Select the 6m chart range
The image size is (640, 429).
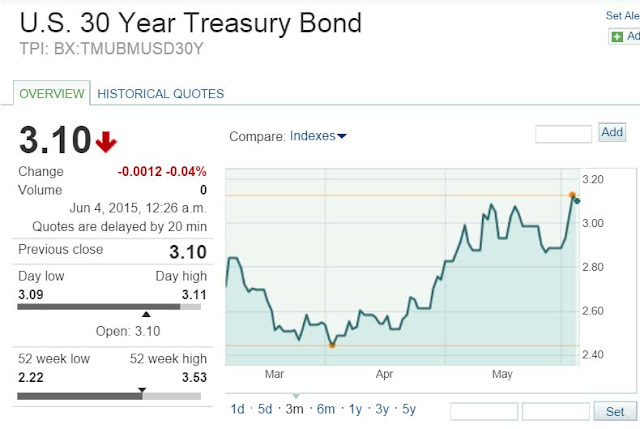[326, 409]
